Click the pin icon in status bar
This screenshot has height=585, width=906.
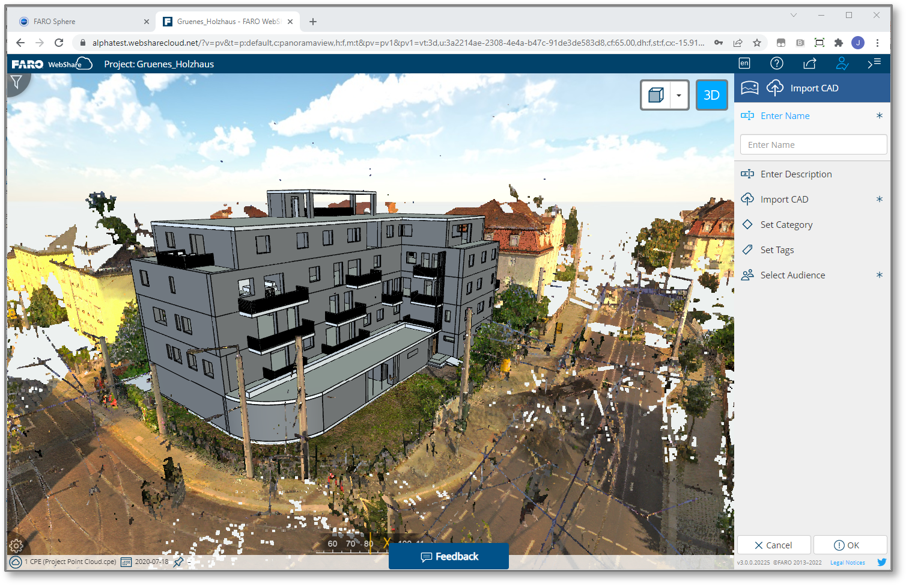pyautogui.click(x=178, y=562)
